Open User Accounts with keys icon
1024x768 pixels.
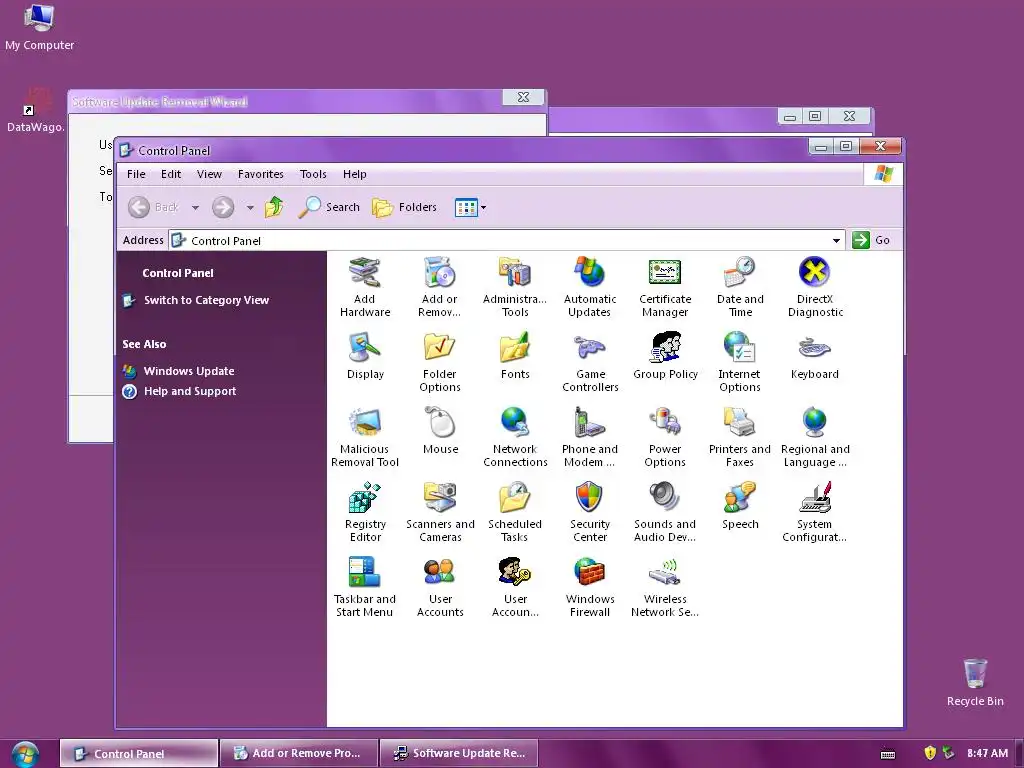pos(515,588)
